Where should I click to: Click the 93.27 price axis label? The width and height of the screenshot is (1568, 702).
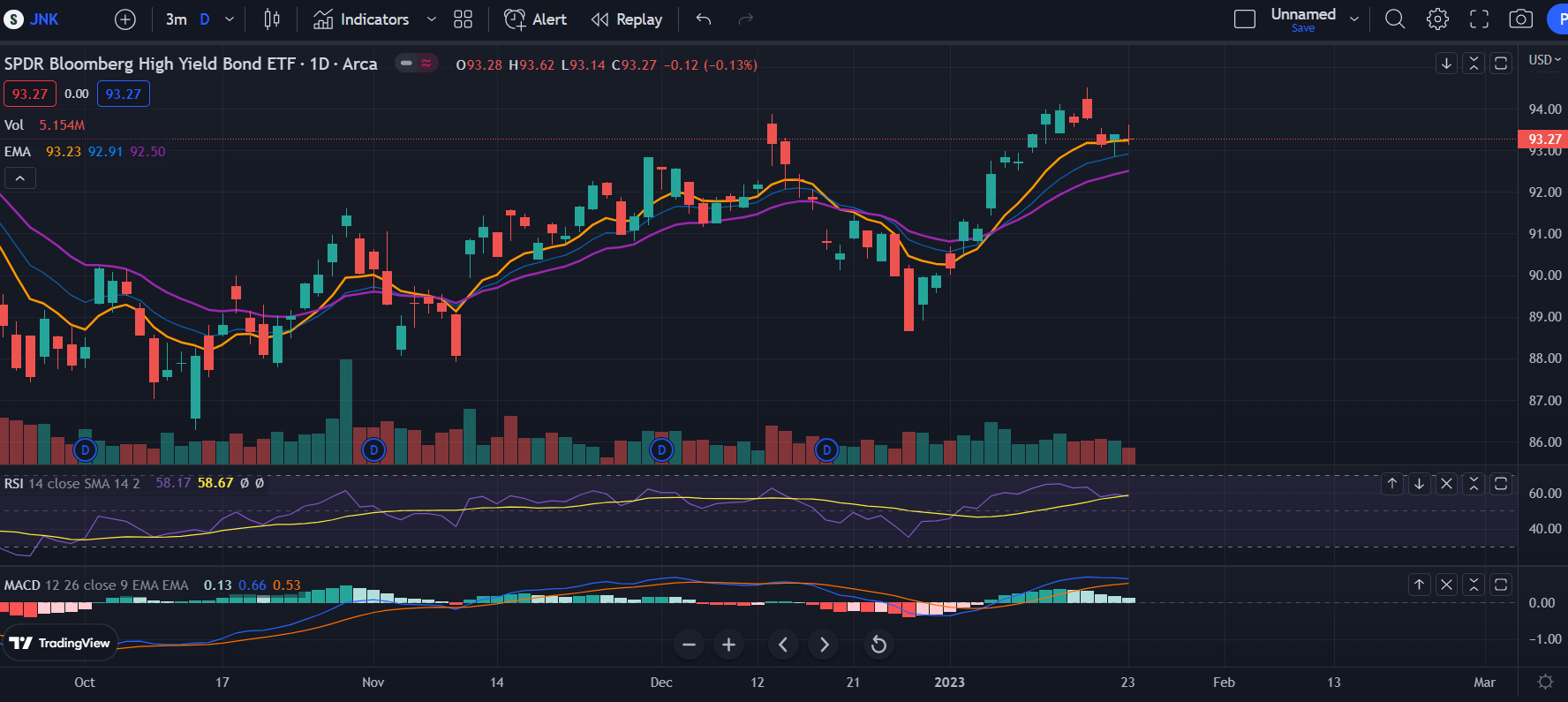1542,139
